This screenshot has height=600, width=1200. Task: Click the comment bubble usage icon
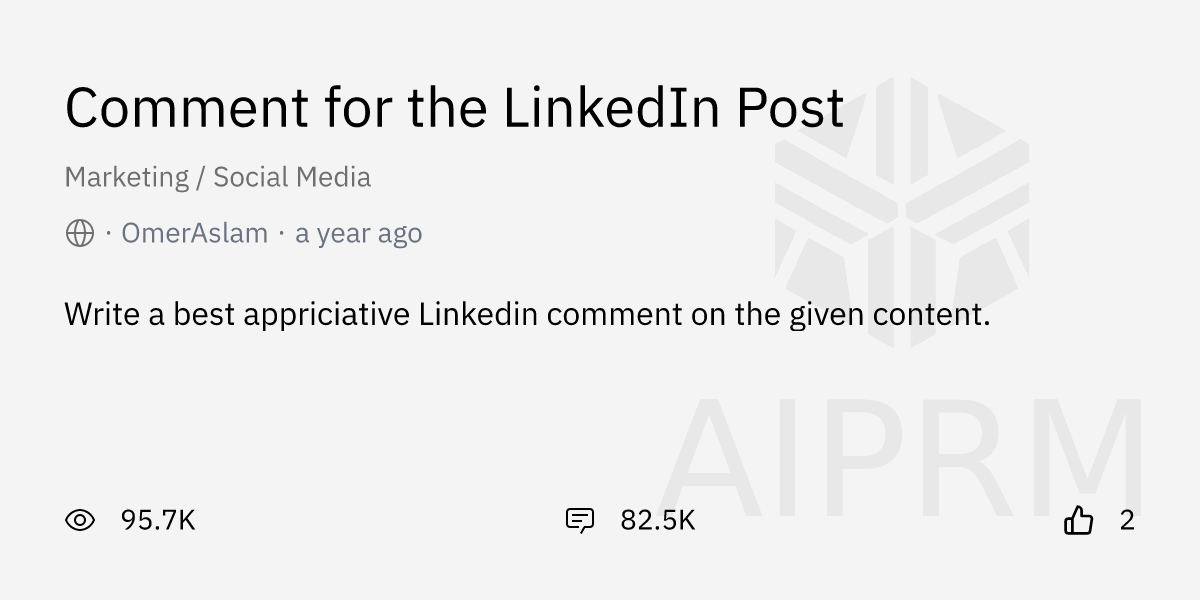pos(580,520)
